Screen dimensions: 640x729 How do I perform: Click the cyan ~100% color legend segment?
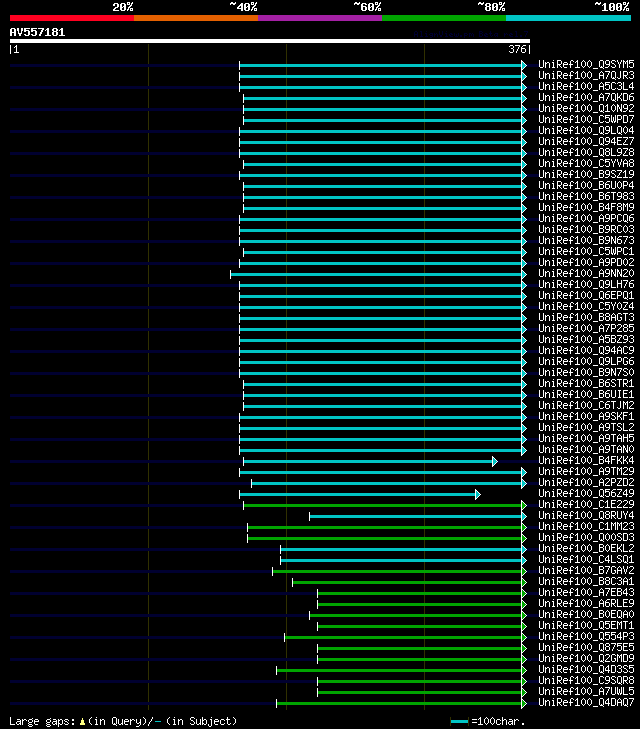click(568, 18)
